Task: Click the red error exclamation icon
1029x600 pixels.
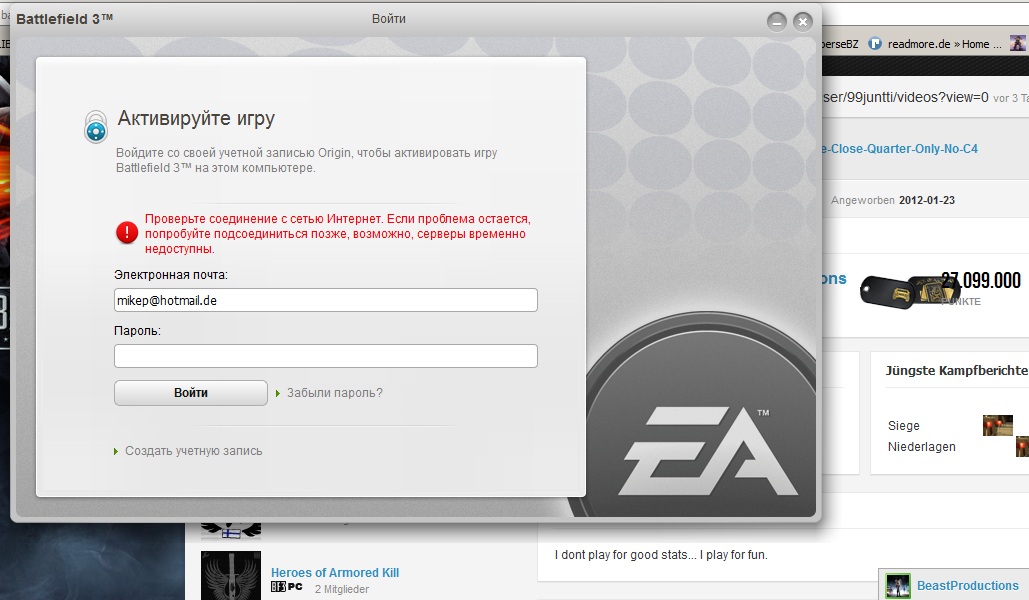Action: [127, 232]
